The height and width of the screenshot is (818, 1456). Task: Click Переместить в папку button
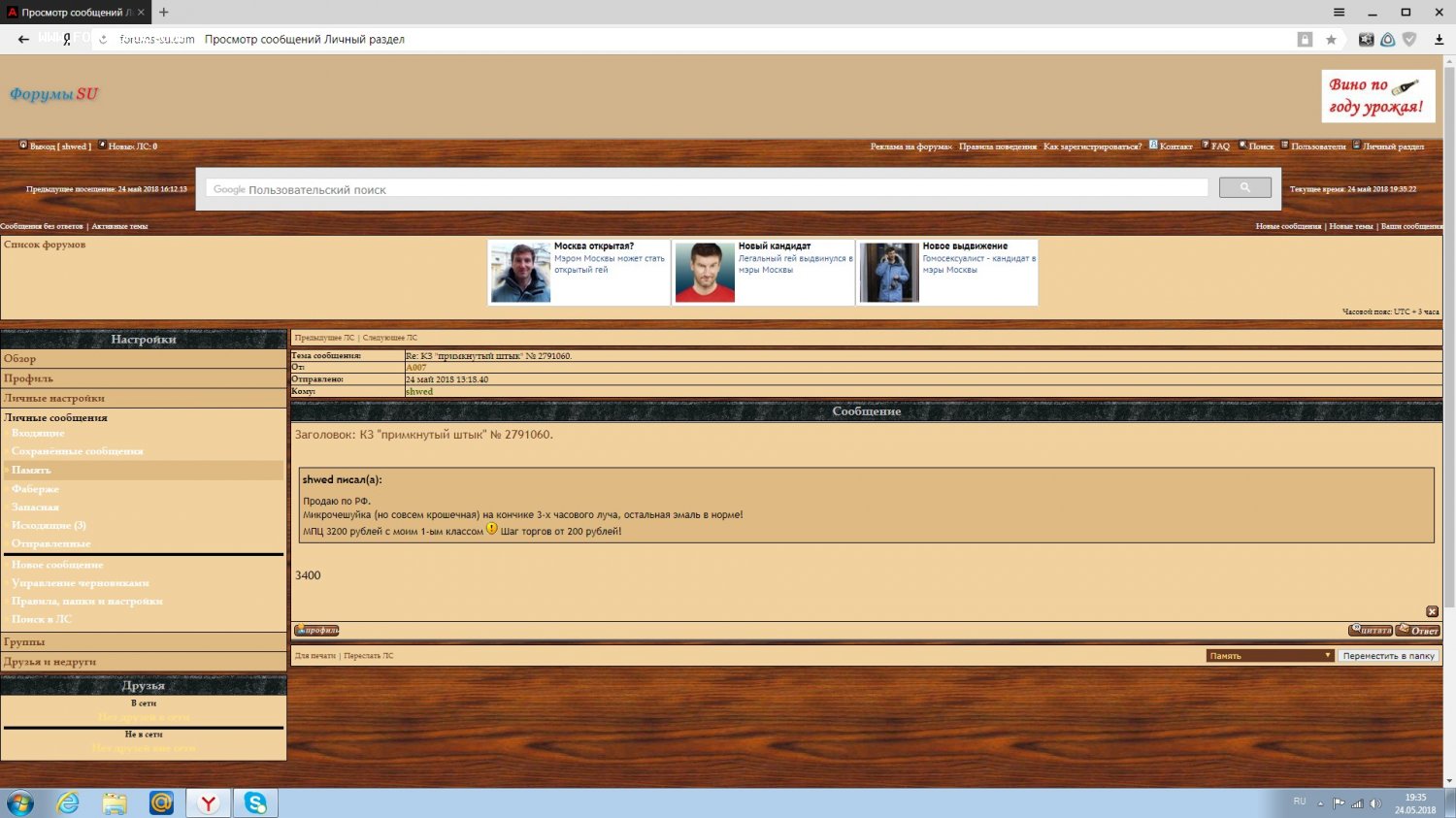(x=1388, y=656)
